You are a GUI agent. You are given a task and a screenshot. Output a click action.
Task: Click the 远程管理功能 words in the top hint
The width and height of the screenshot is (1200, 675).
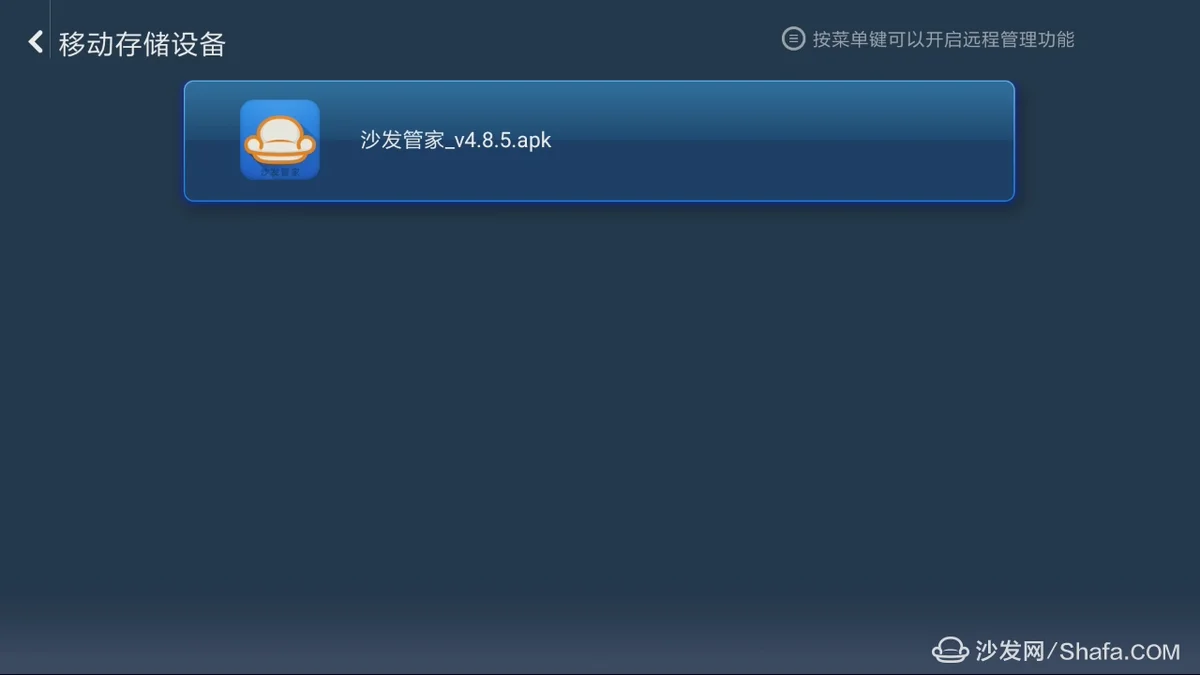click(x=1025, y=39)
